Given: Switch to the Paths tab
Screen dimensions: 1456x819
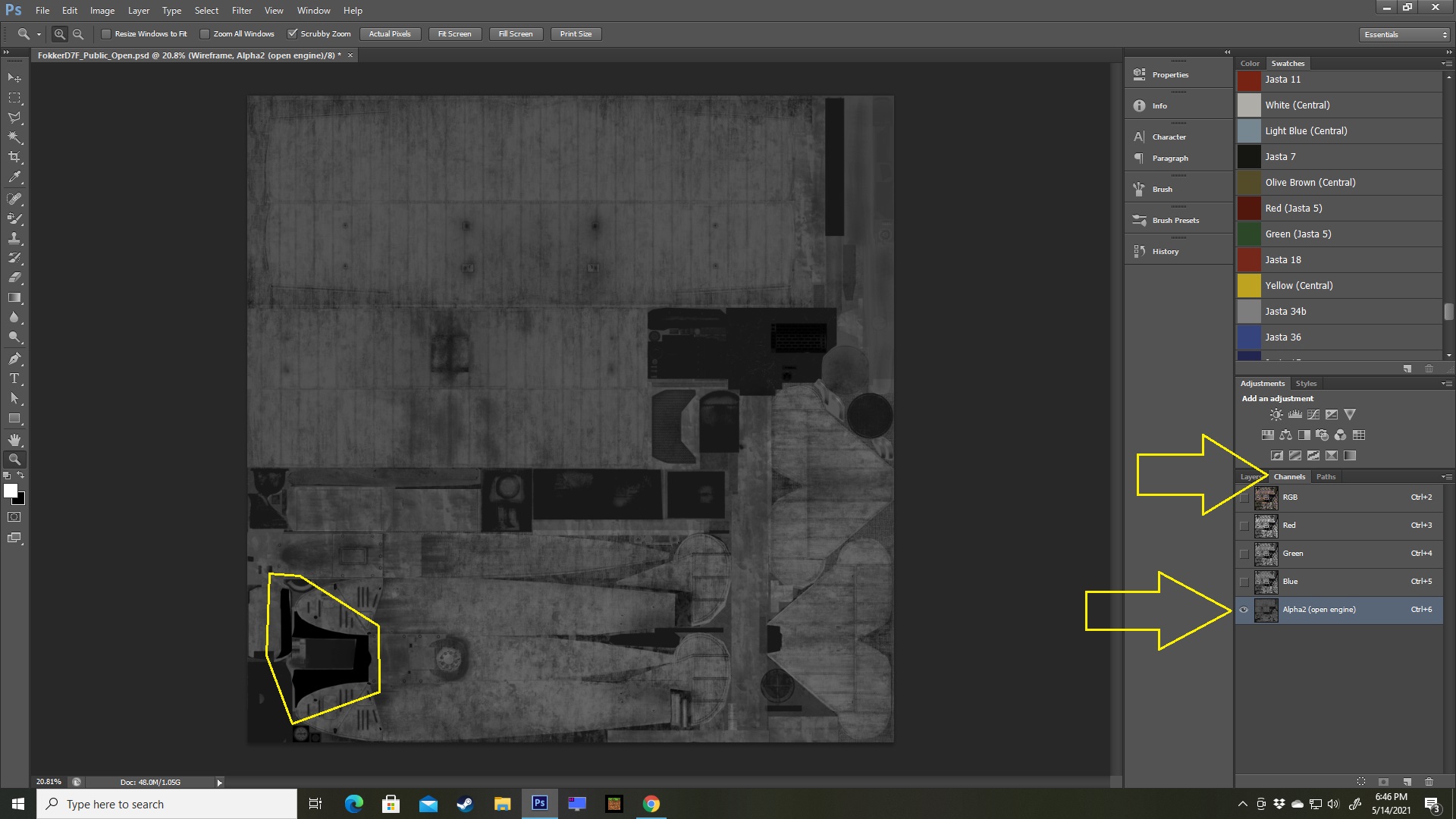Looking at the screenshot, I should coord(1326,476).
